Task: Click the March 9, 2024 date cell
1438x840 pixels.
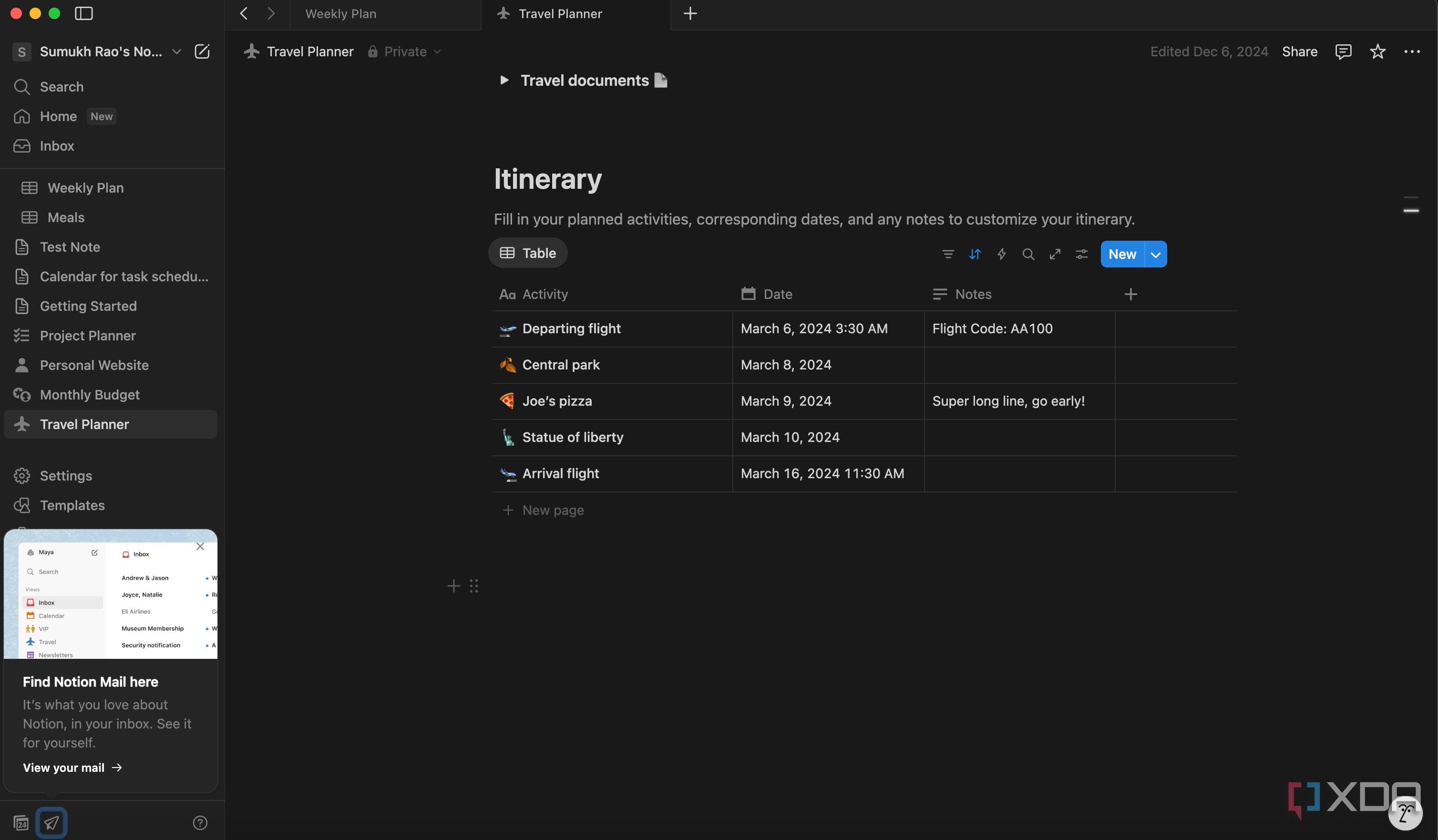Action: pyautogui.click(x=829, y=401)
